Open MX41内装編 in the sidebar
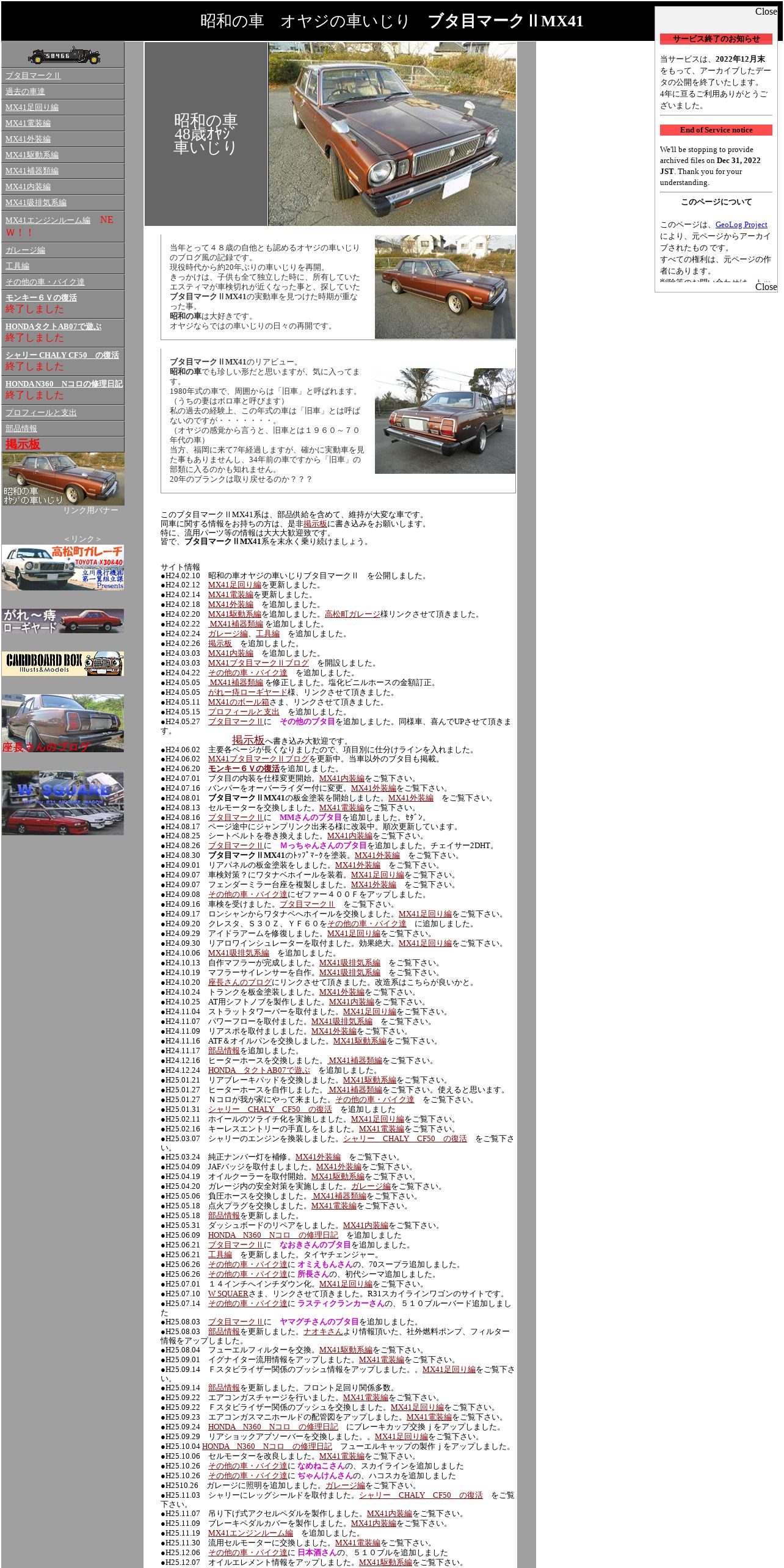This screenshot has width=784, height=1568. click(x=28, y=187)
